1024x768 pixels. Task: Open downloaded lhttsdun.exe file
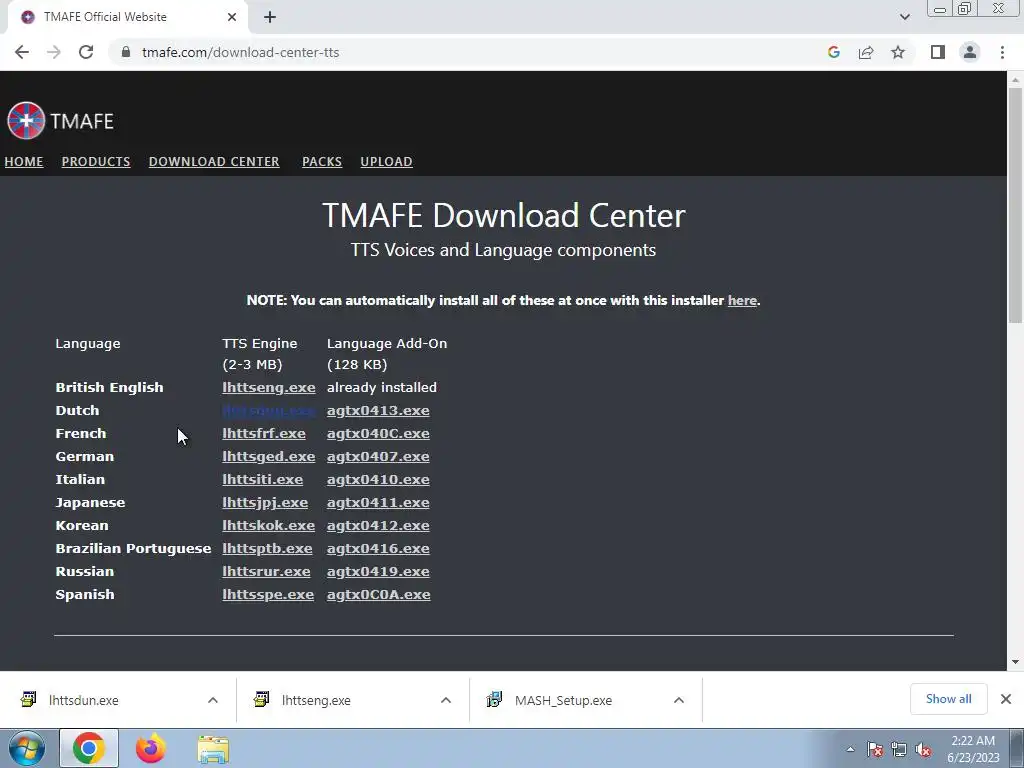[84, 700]
